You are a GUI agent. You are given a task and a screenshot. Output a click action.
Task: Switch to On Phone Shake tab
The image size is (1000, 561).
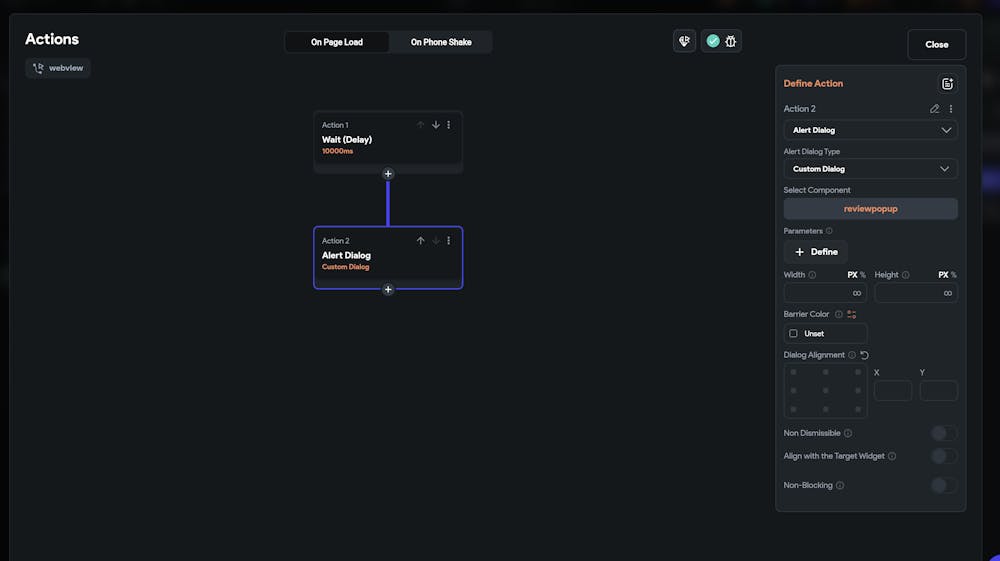pyautogui.click(x=441, y=42)
